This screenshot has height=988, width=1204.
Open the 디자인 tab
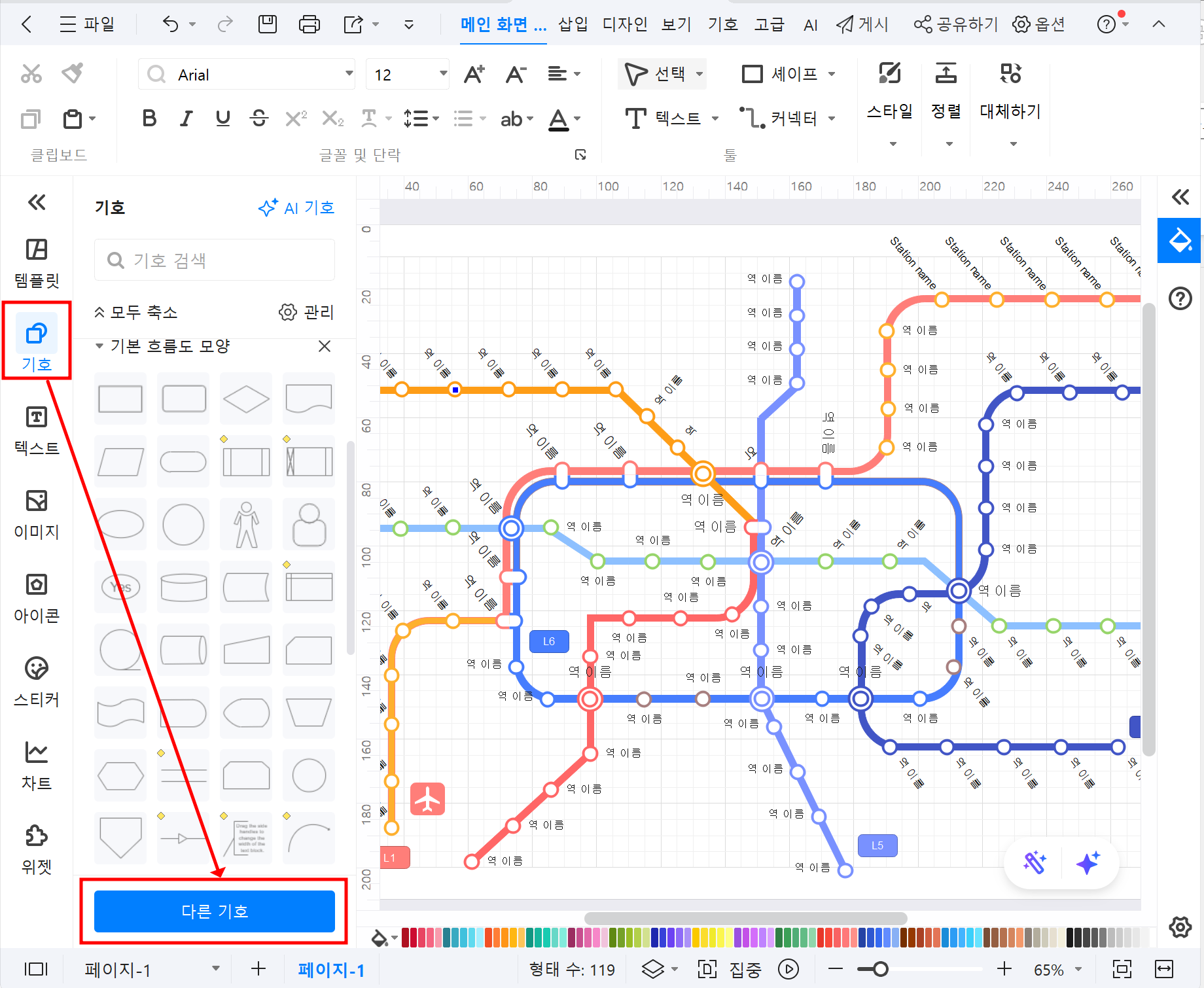[625, 25]
